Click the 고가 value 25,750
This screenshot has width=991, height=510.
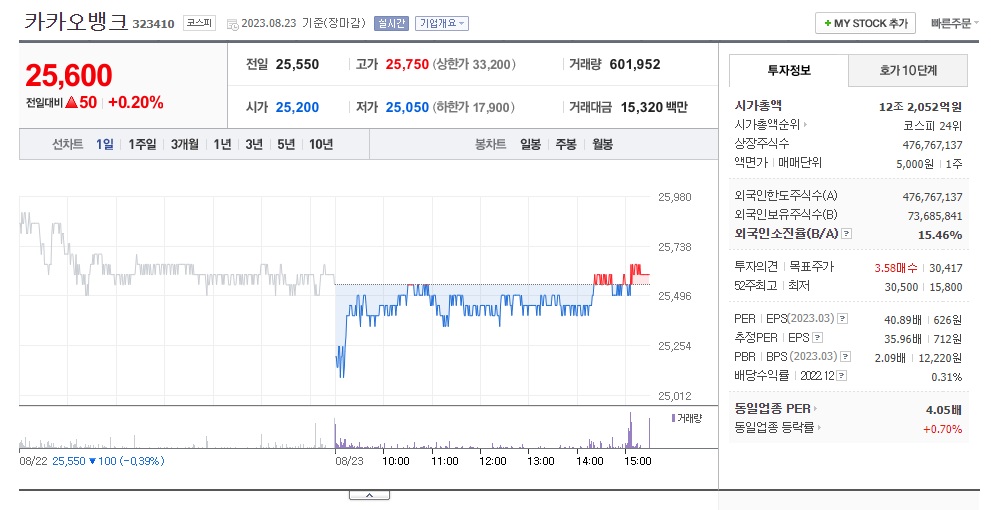407,64
